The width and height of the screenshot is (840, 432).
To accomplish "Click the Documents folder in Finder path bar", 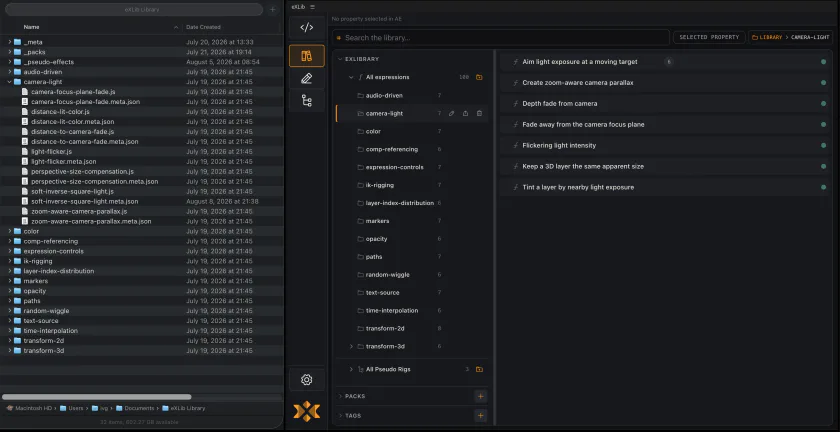I will (136, 408).
